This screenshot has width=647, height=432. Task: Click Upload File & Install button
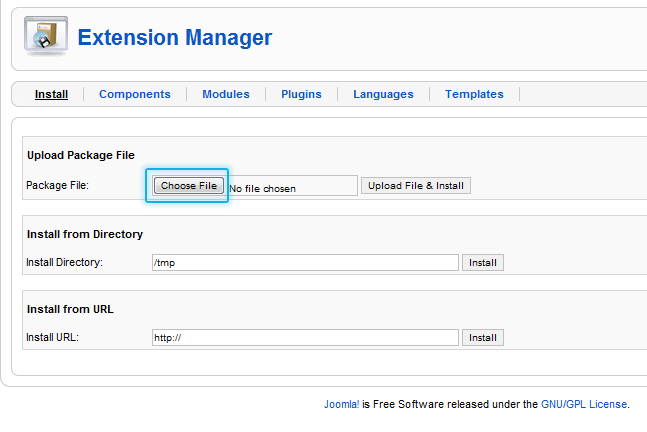click(x=416, y=186)
